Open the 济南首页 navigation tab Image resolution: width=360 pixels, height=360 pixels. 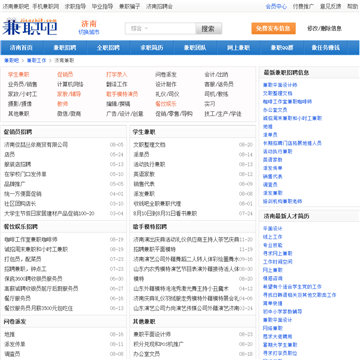(21, 48)
